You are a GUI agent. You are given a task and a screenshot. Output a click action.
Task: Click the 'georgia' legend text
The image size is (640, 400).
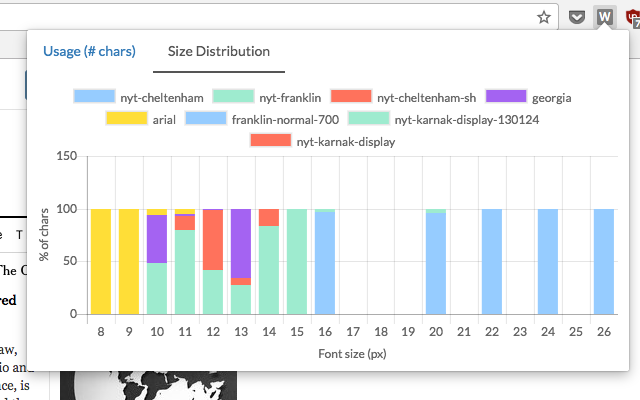[x=551, y=98]
